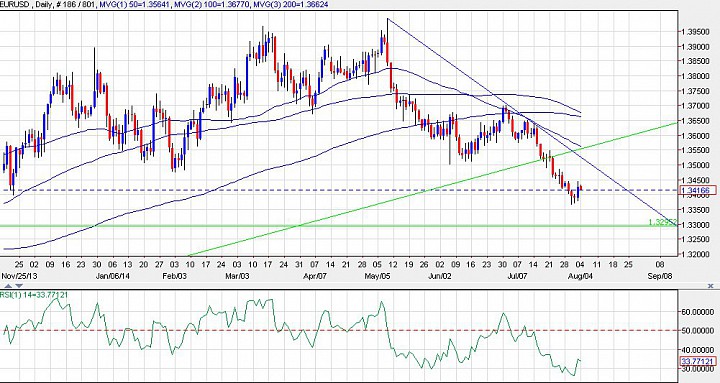Click the Aug/04 date label
Screen dimensions: 720x383
tap(579, 276)
